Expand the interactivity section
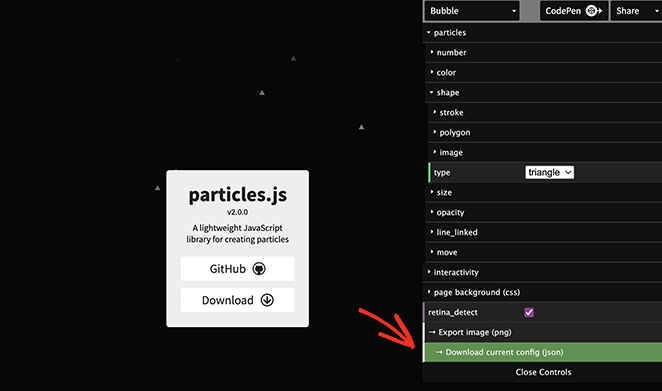 542,272
